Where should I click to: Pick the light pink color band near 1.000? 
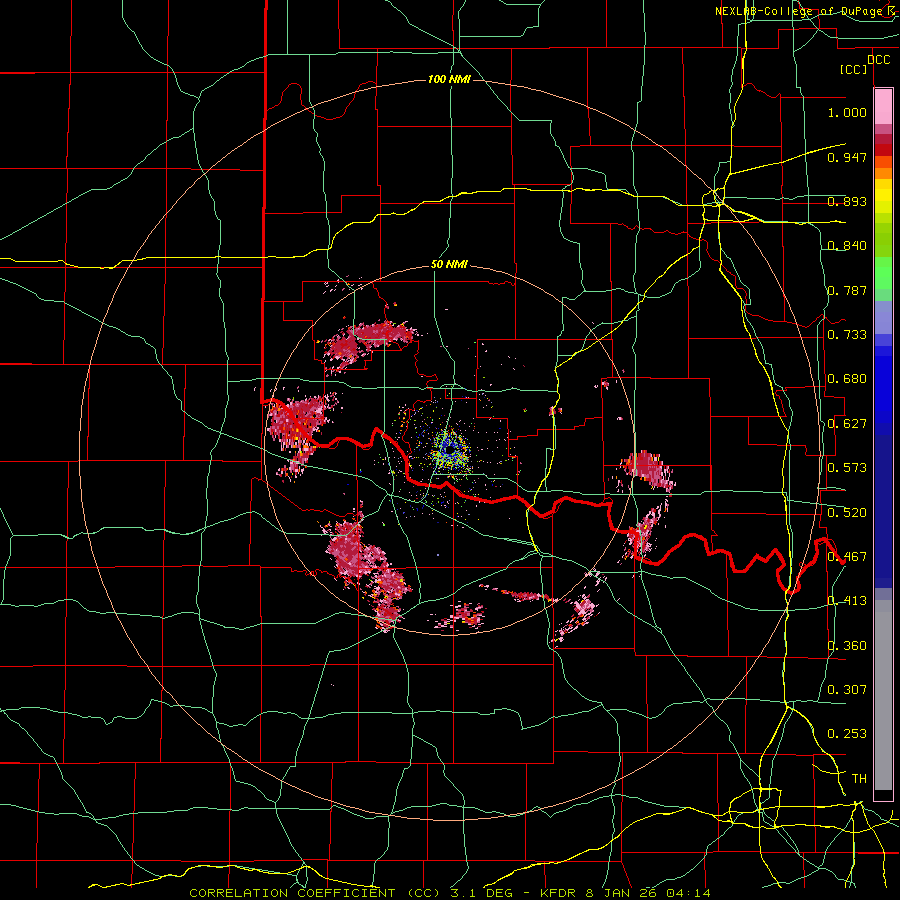883,107
